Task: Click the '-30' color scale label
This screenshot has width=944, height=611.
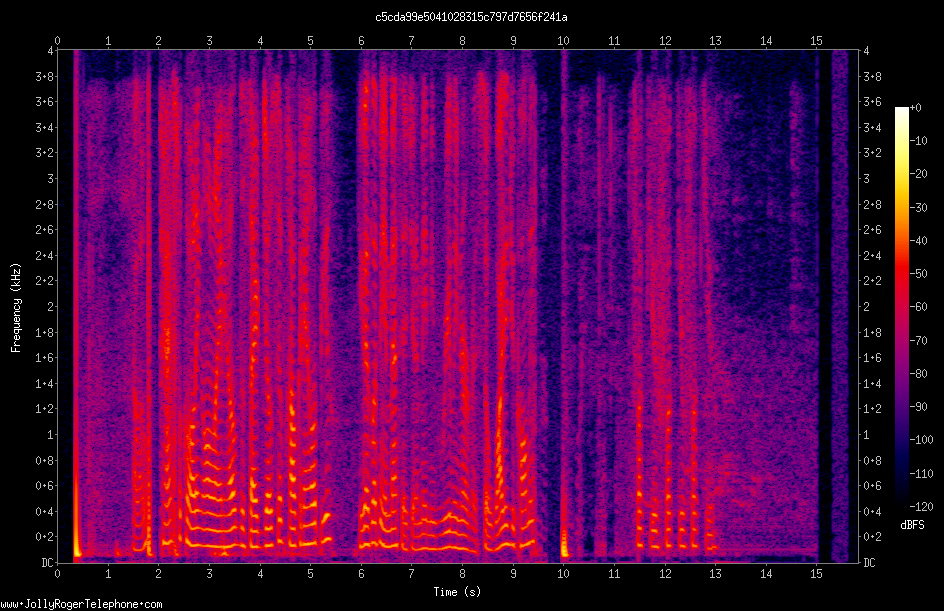Action: (918, 208)
